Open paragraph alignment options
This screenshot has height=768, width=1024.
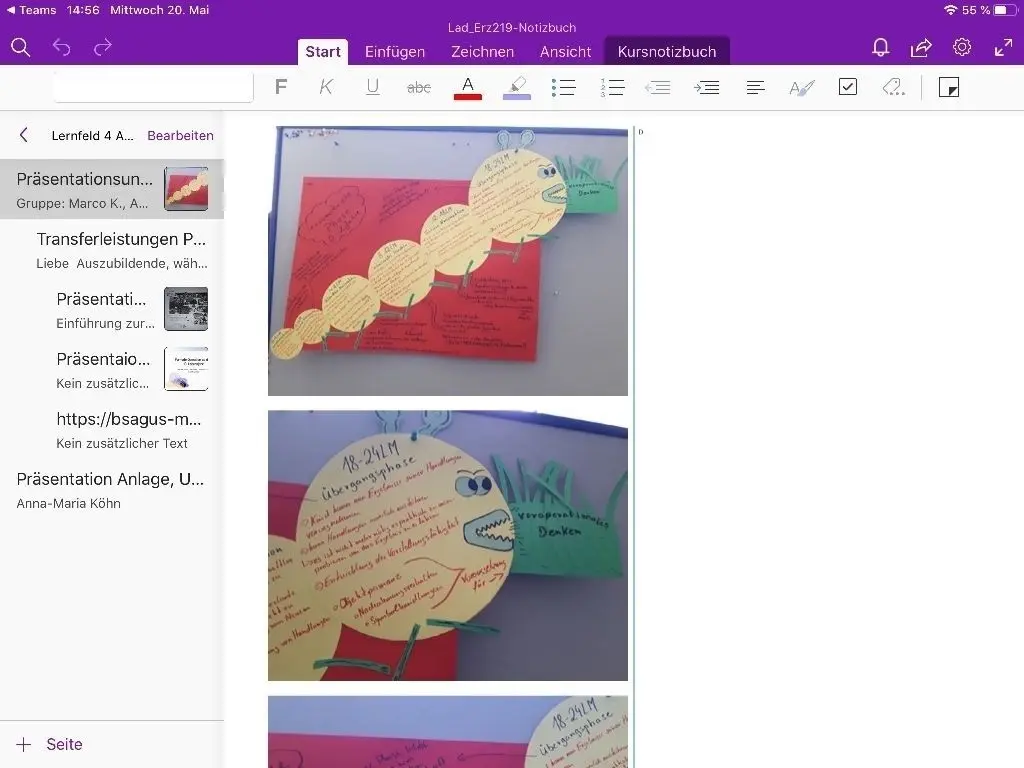[756, 88]
